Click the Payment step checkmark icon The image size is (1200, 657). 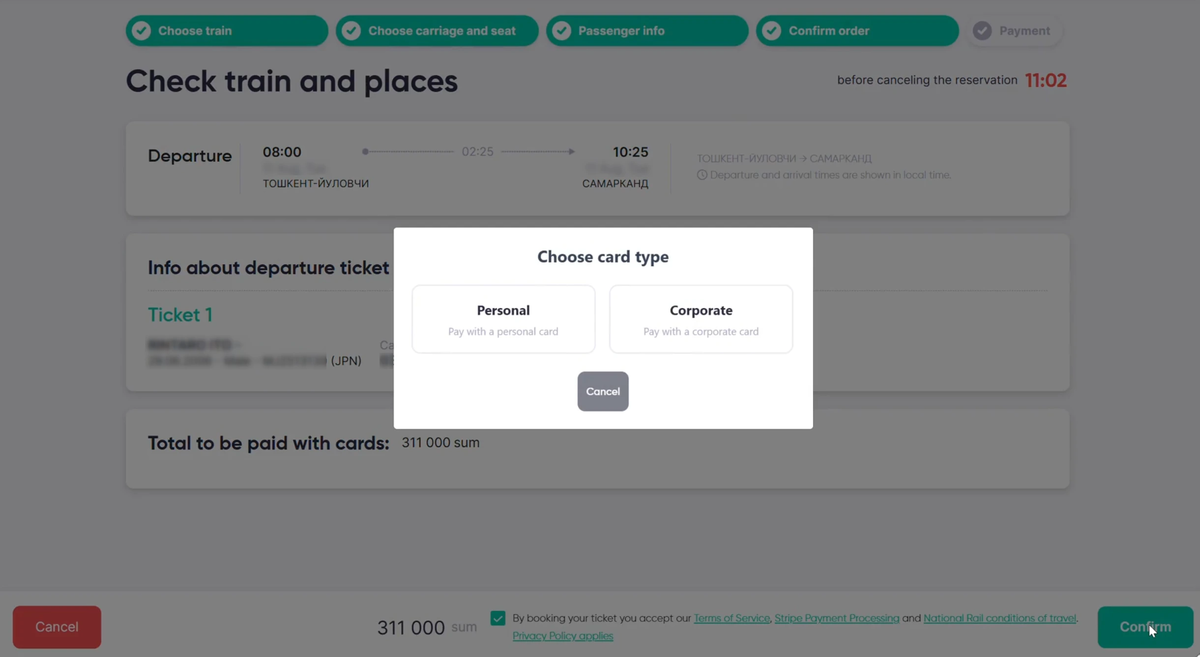pyautogui.click(x=982, y=31)
